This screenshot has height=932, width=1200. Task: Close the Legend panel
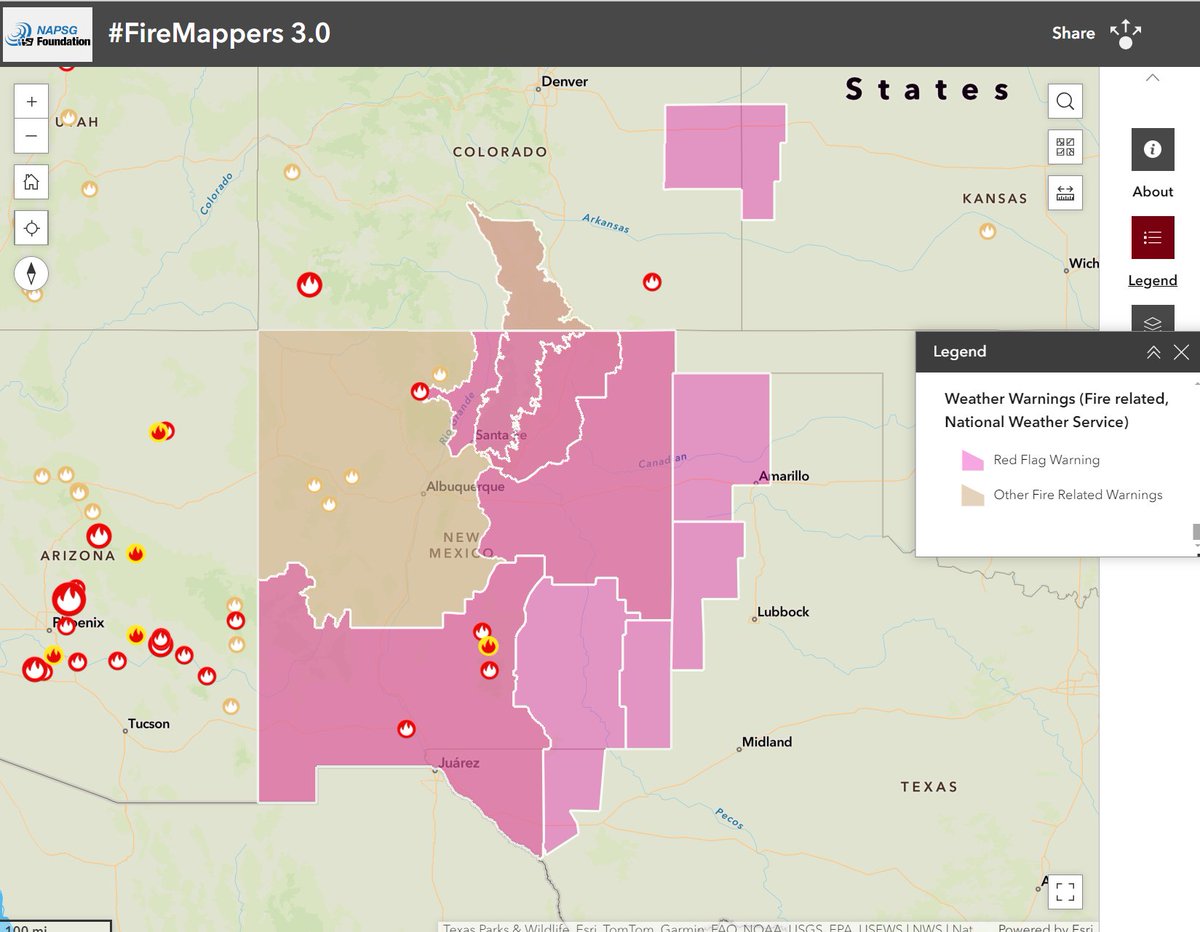[1181, 352]
